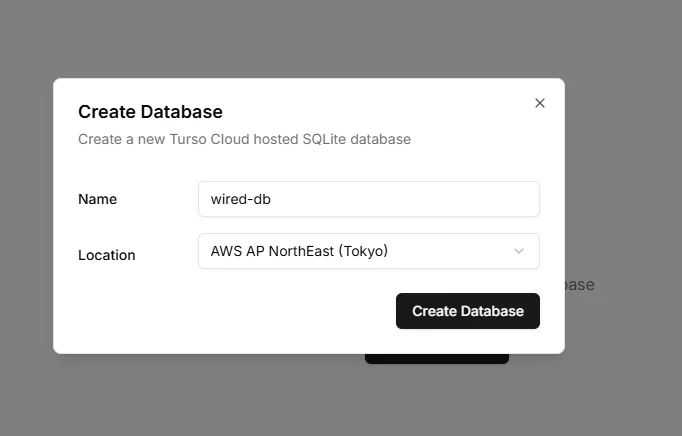Click the dimmed backdrop above the dialog

[x=300, y=38]
